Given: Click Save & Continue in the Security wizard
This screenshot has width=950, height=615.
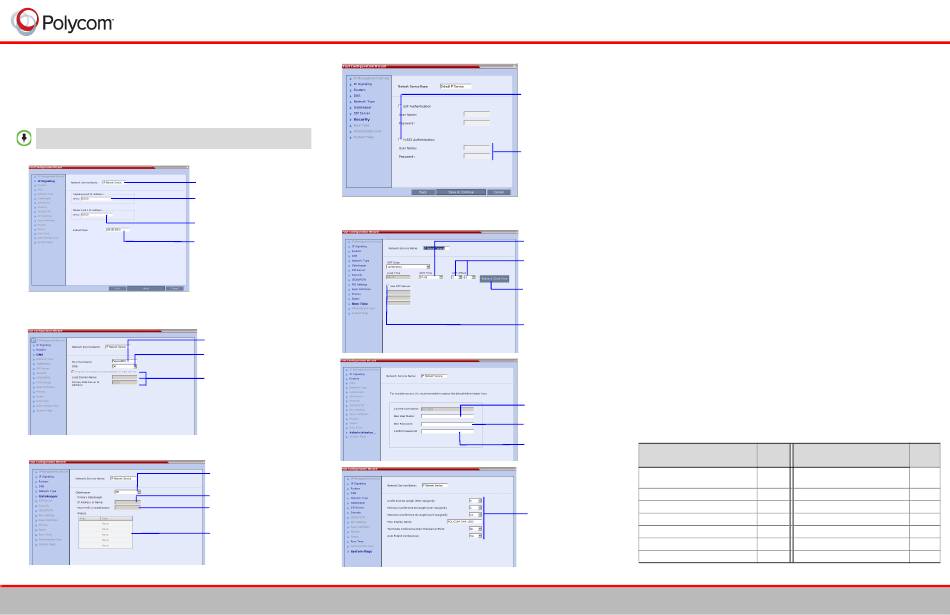Looking at the screenshot, I should [461, 192].
